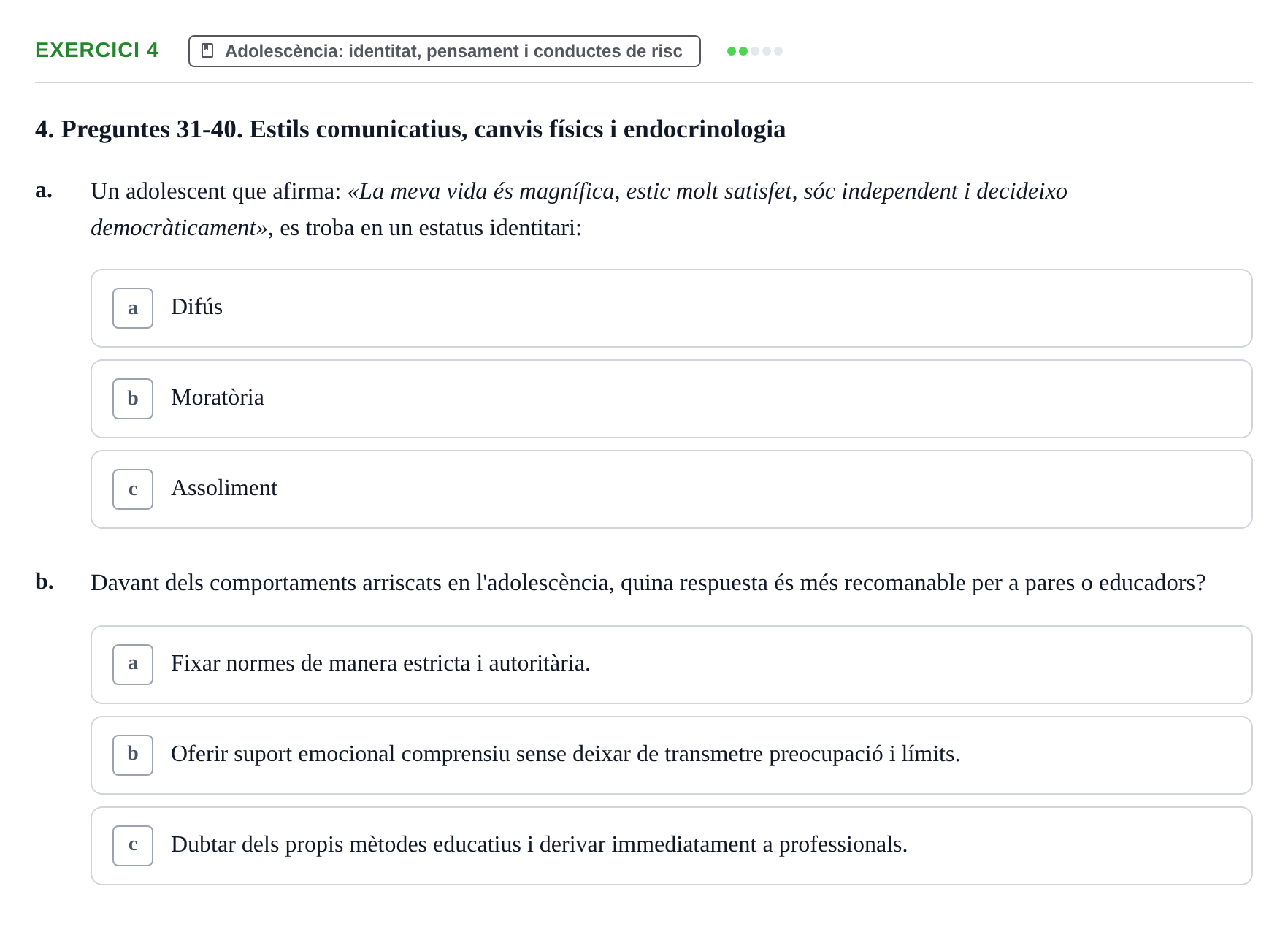Click the five-dot difficulty indicator
Image resolution: width=1288 pixels, height=932 pixels.
755,51
